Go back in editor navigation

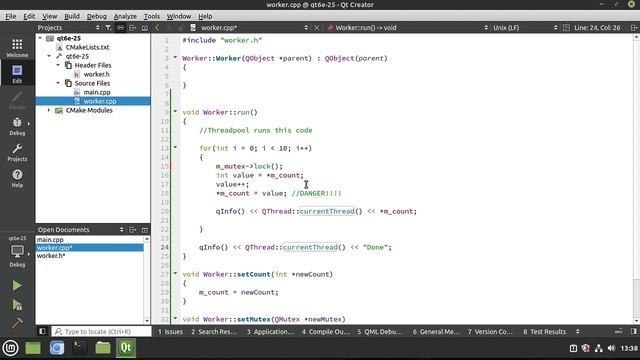click(157, 28)
